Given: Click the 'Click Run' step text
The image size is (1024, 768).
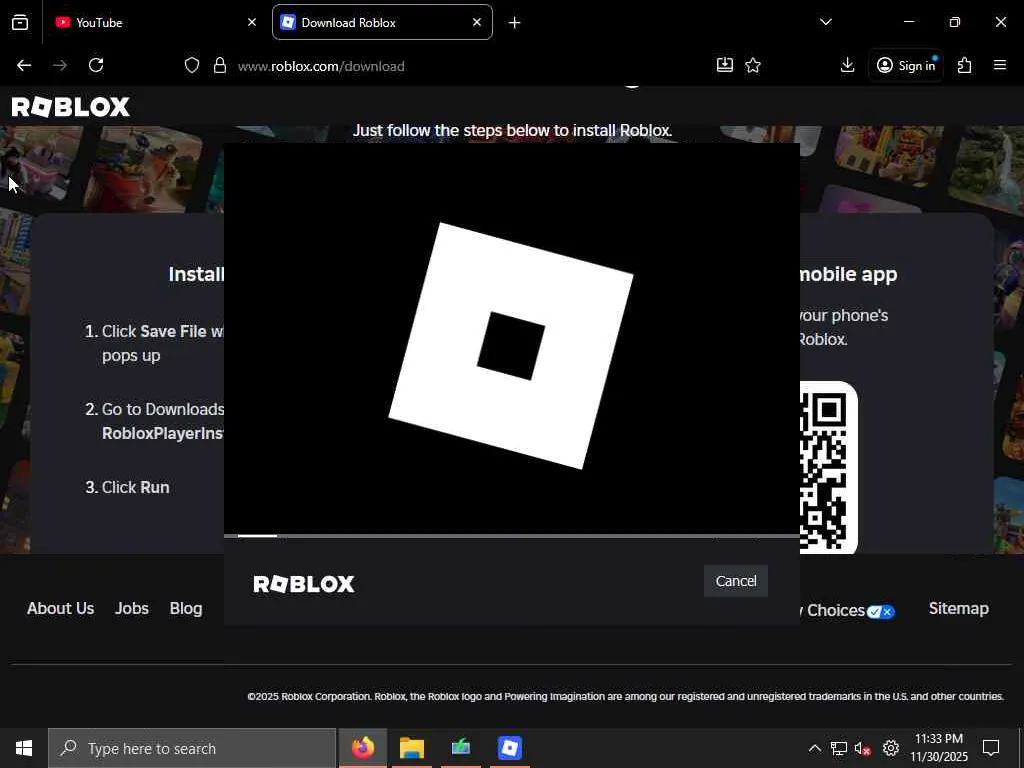Looking at the screenshot, I should [136, 487].
